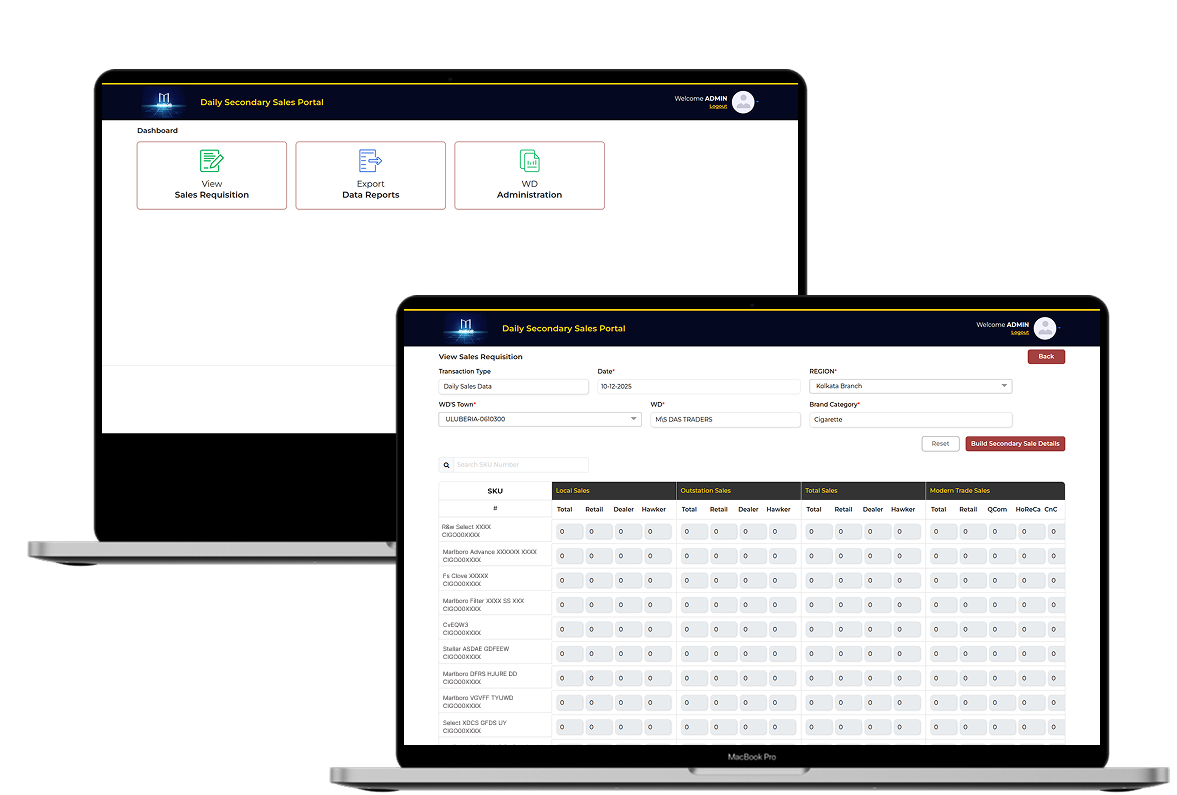Click the SKU column header
This screenshot has width=1177, height=795.
coord(495,491)
